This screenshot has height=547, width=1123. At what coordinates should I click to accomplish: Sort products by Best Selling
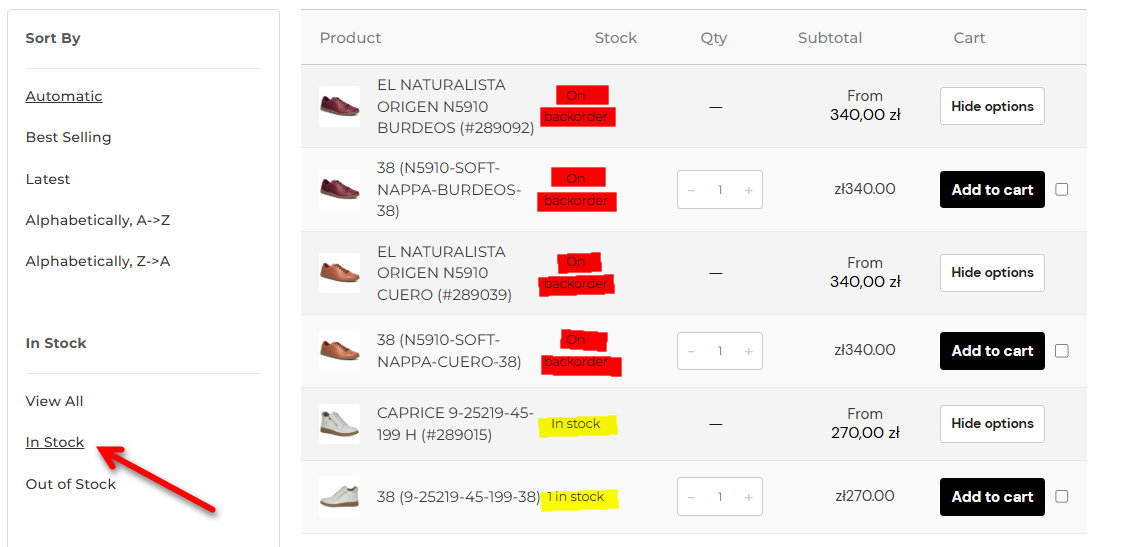(x=68, y=137)
